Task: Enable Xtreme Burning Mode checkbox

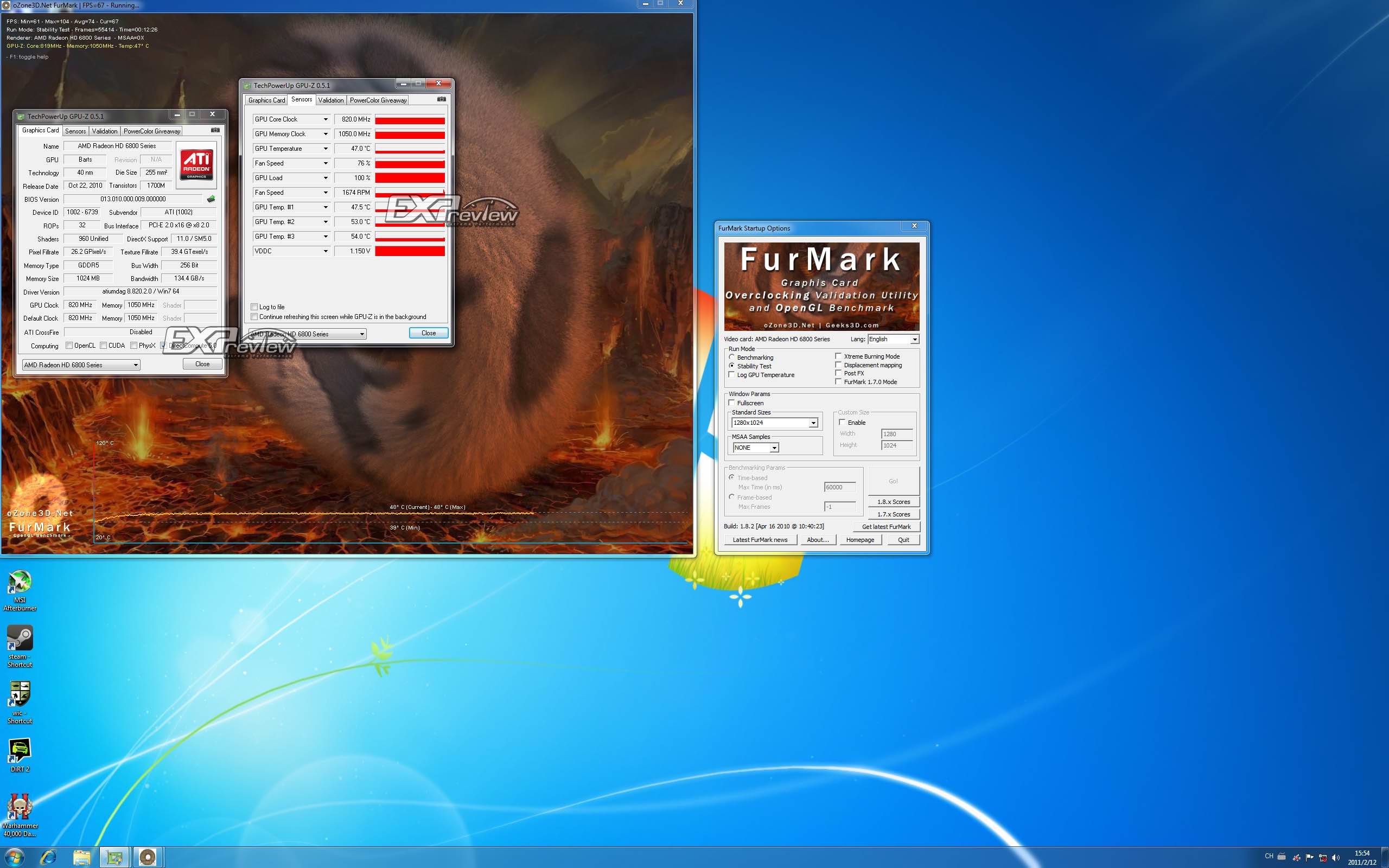Action: pos(838,356)
